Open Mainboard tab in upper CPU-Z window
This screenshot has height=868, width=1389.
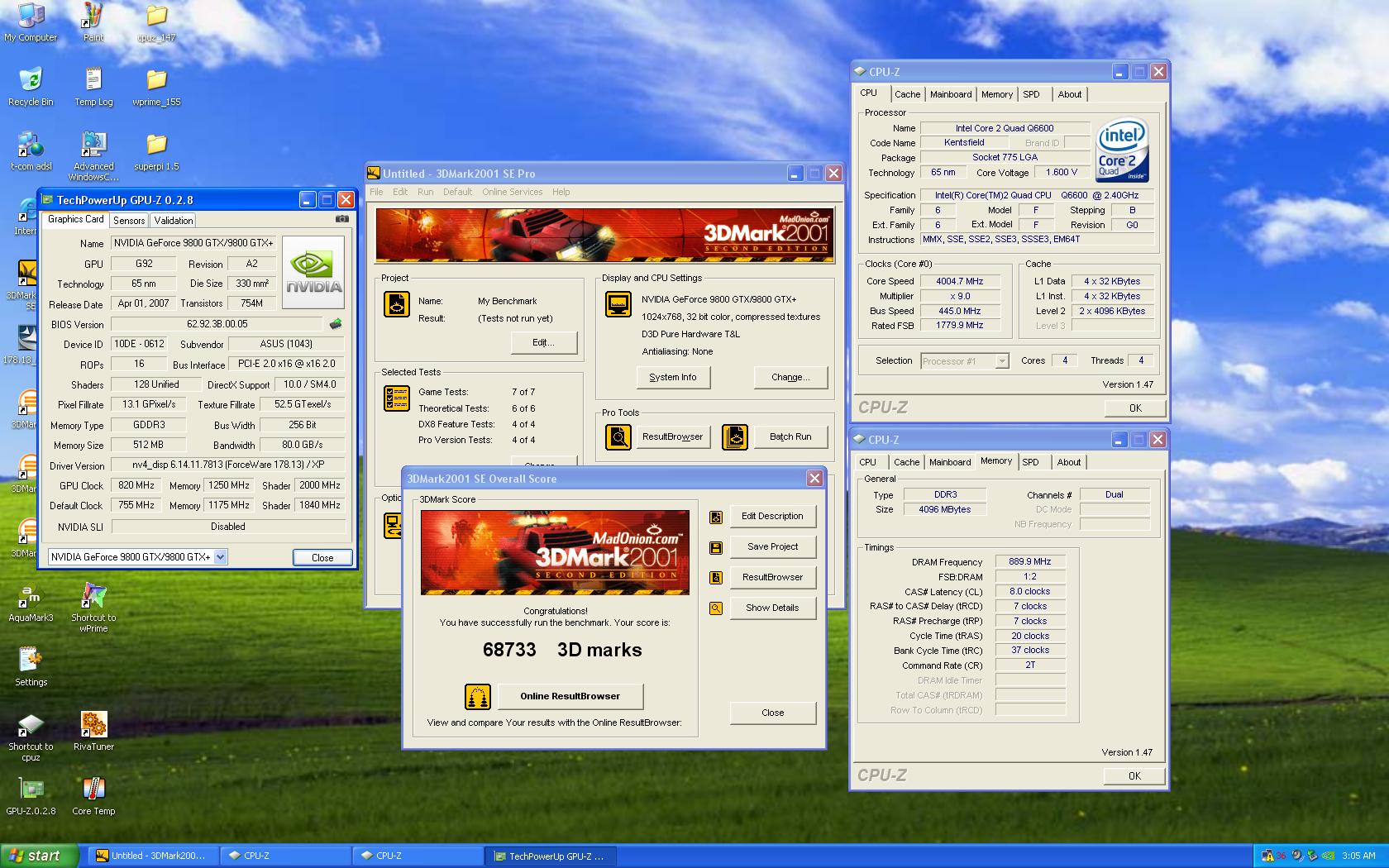point(951,94)
